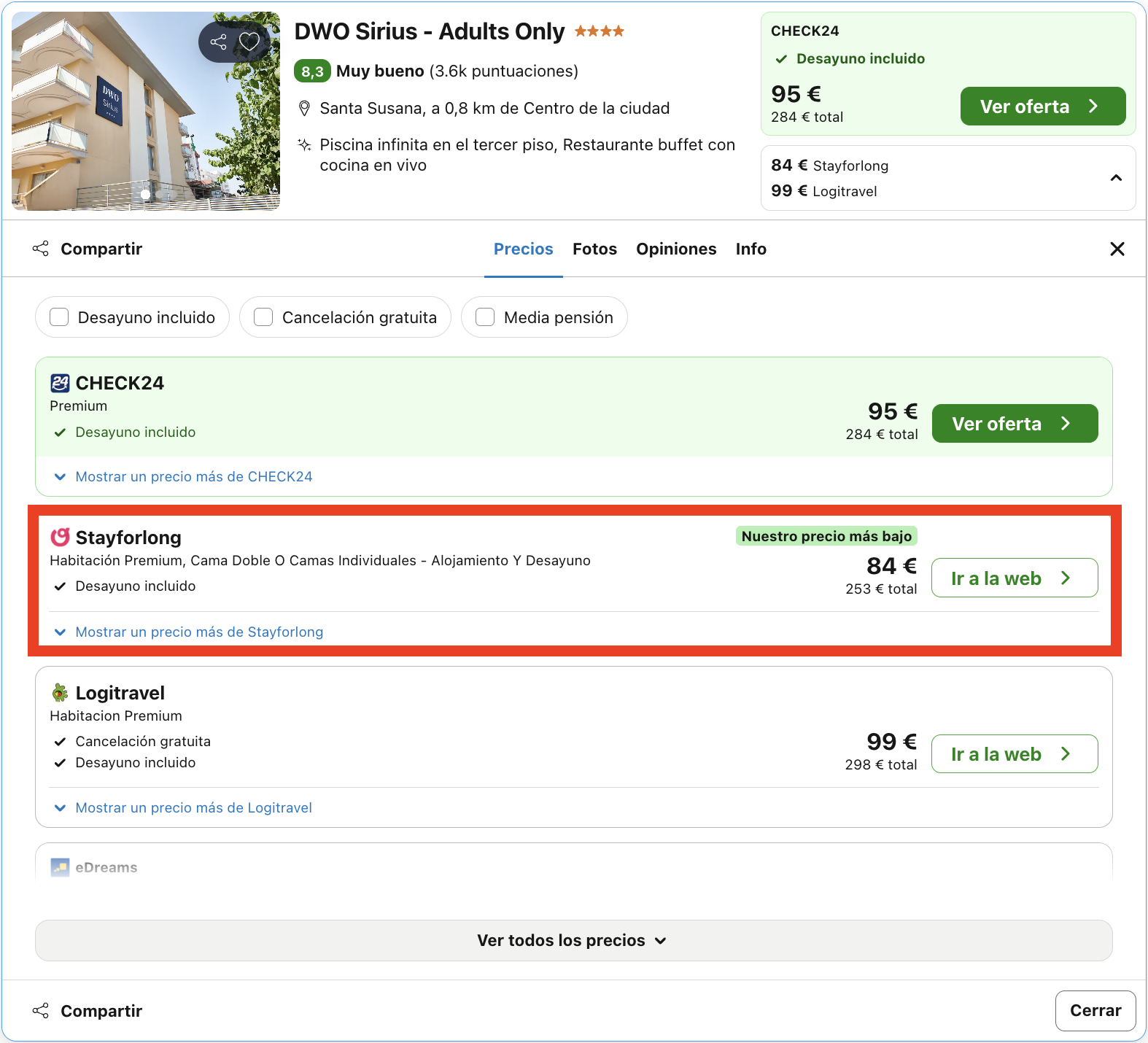Click the hotel building photo thumbnail
This screenshot has height=1043, width=1148.
pyautogui.click(x=146, y=111)
